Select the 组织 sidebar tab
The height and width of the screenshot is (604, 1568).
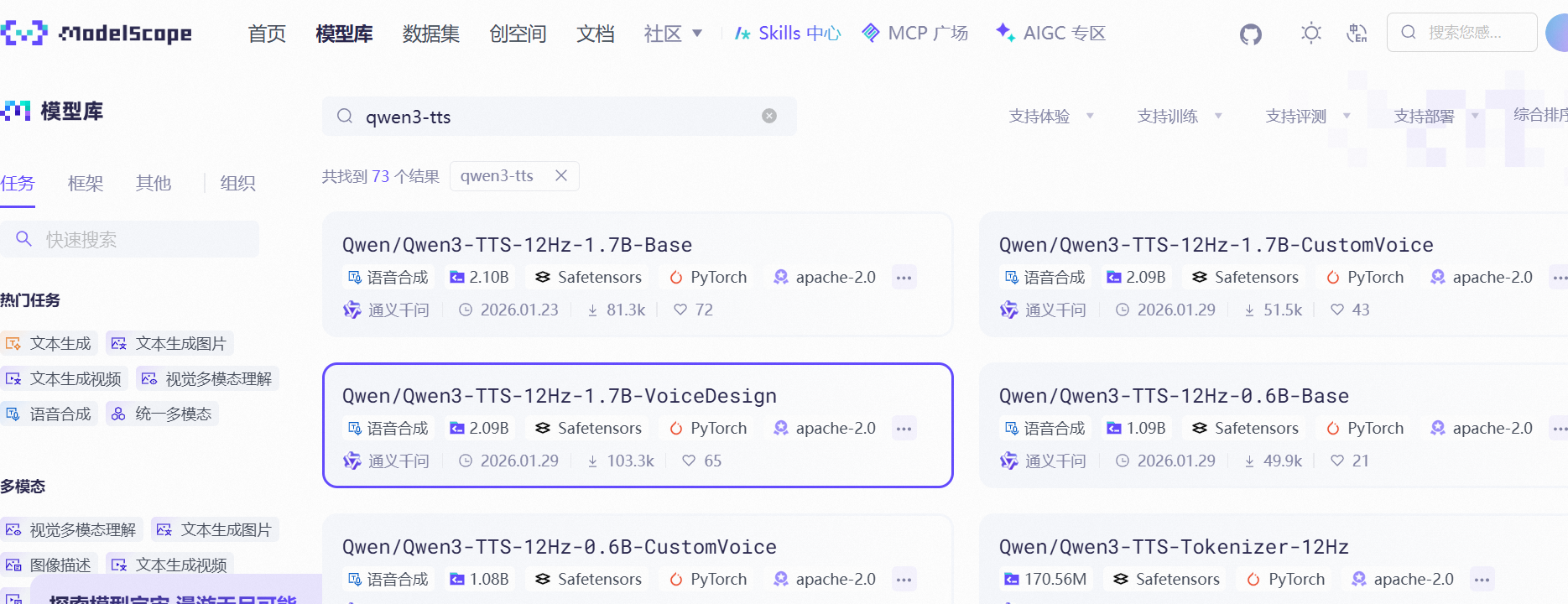238,183
